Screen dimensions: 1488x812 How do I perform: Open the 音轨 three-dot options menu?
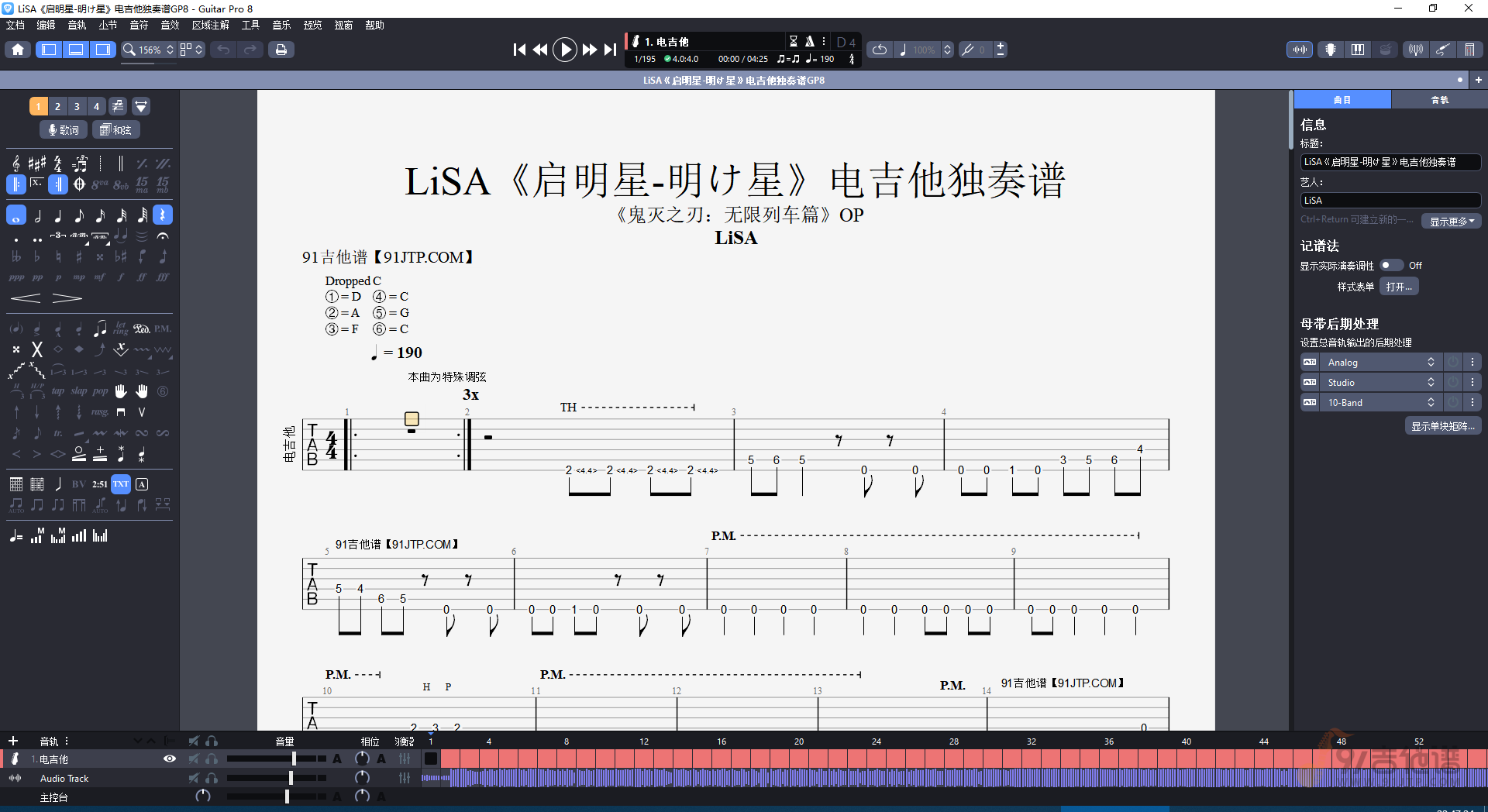(x=67, y=741)
